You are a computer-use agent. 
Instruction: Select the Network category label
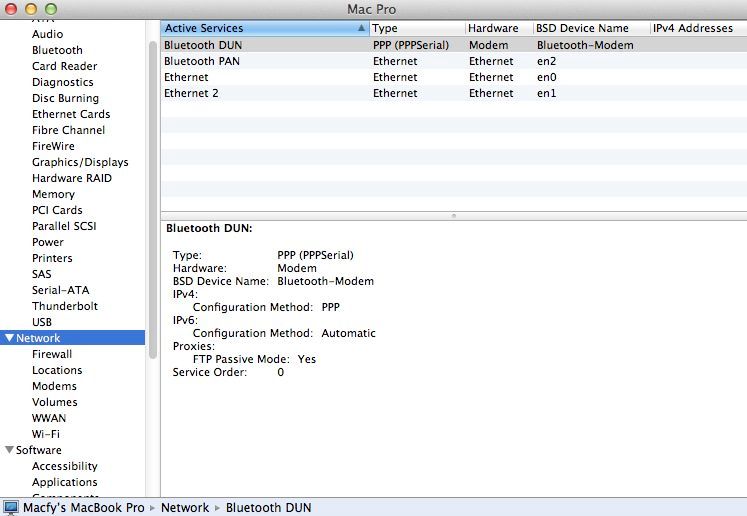point(38,338)
